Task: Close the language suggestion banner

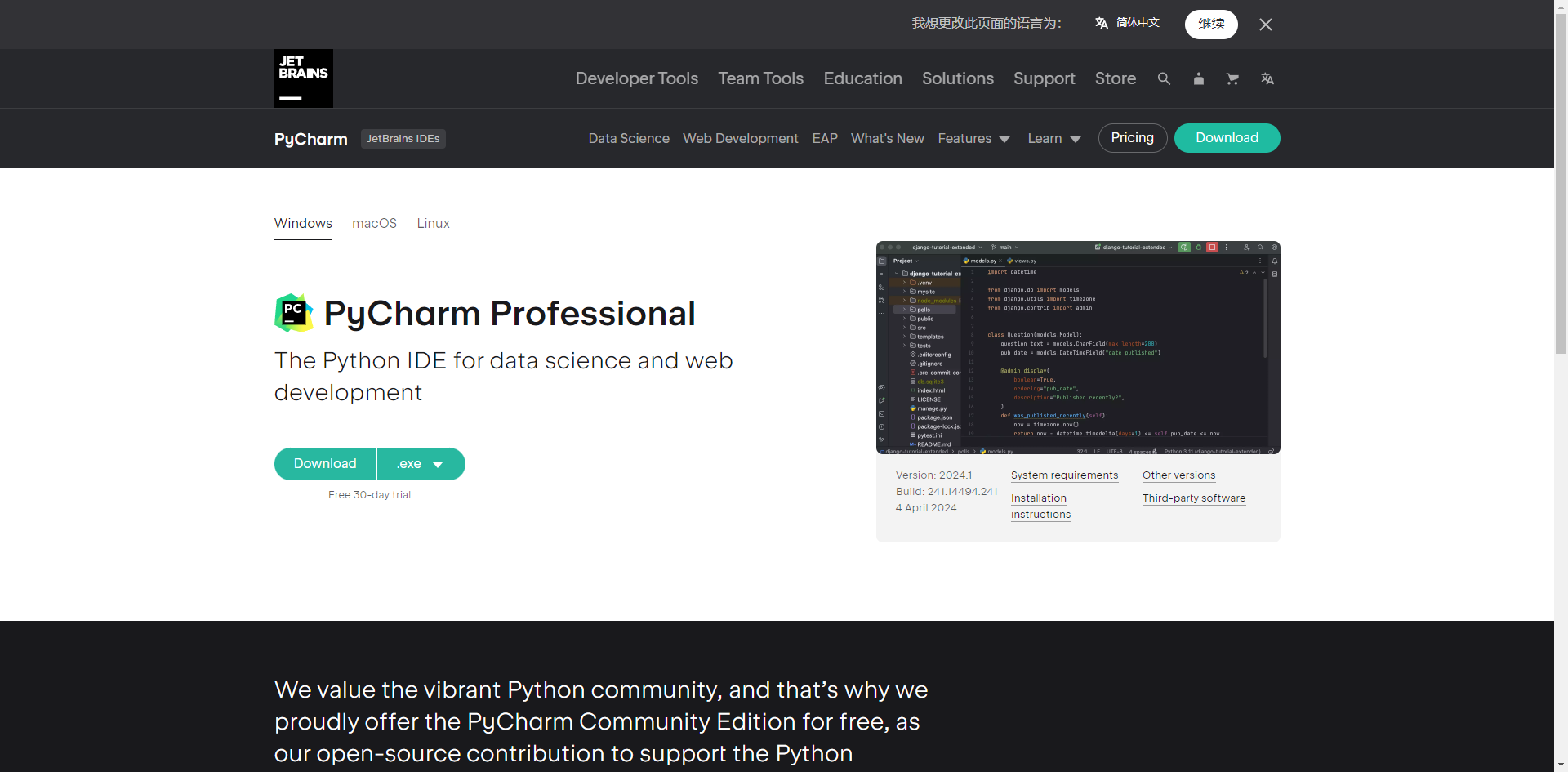Action: [x=1266, y=25]
